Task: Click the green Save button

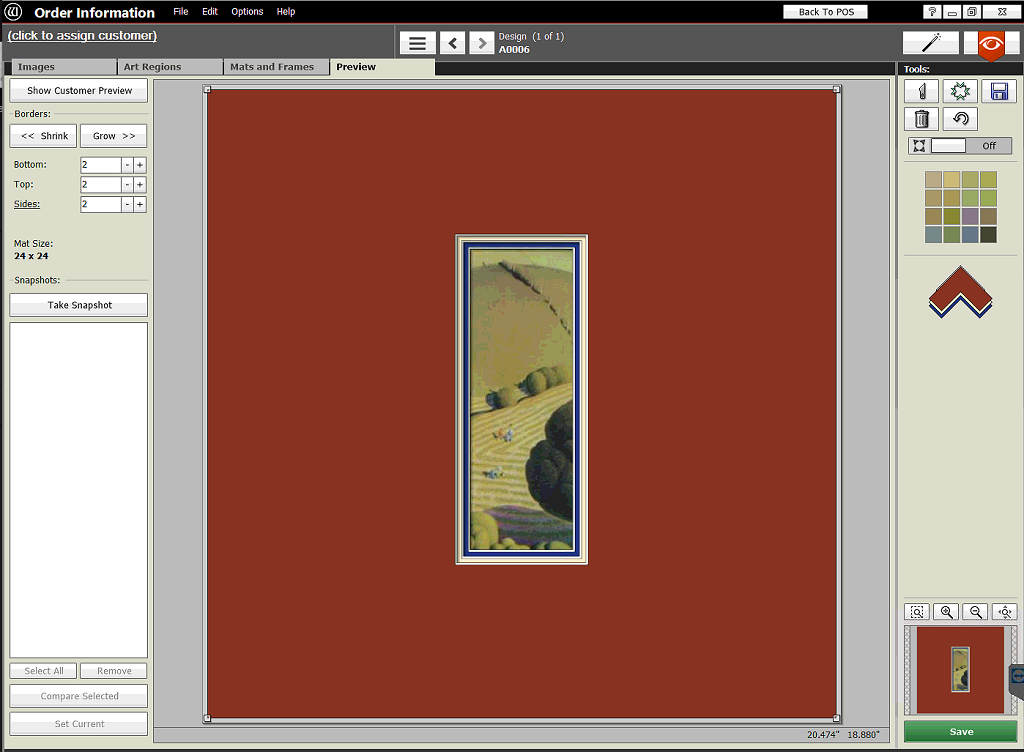Action: [961, 731]
